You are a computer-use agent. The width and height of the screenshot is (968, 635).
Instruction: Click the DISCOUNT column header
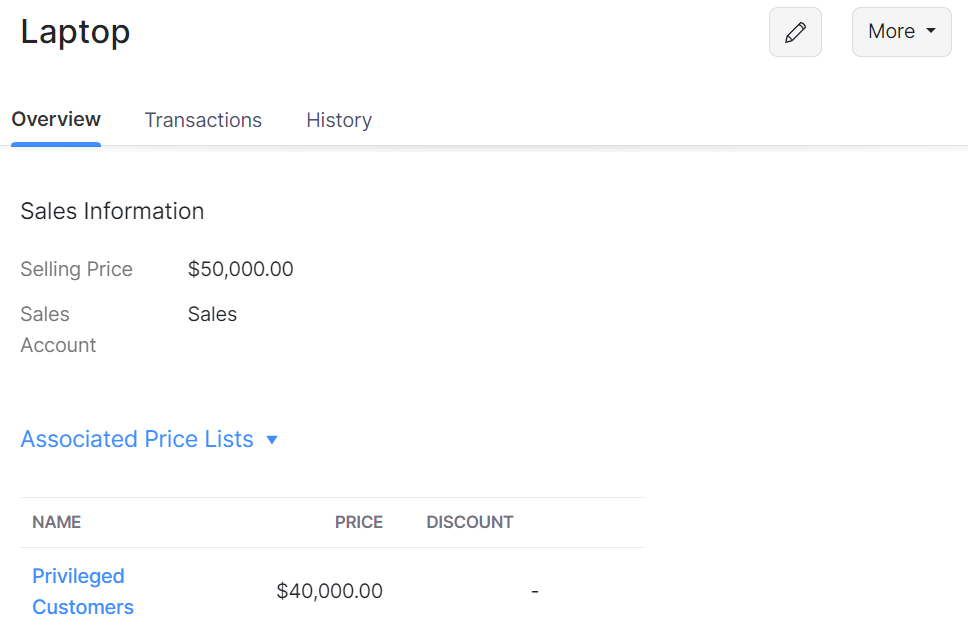pos(470,522)
